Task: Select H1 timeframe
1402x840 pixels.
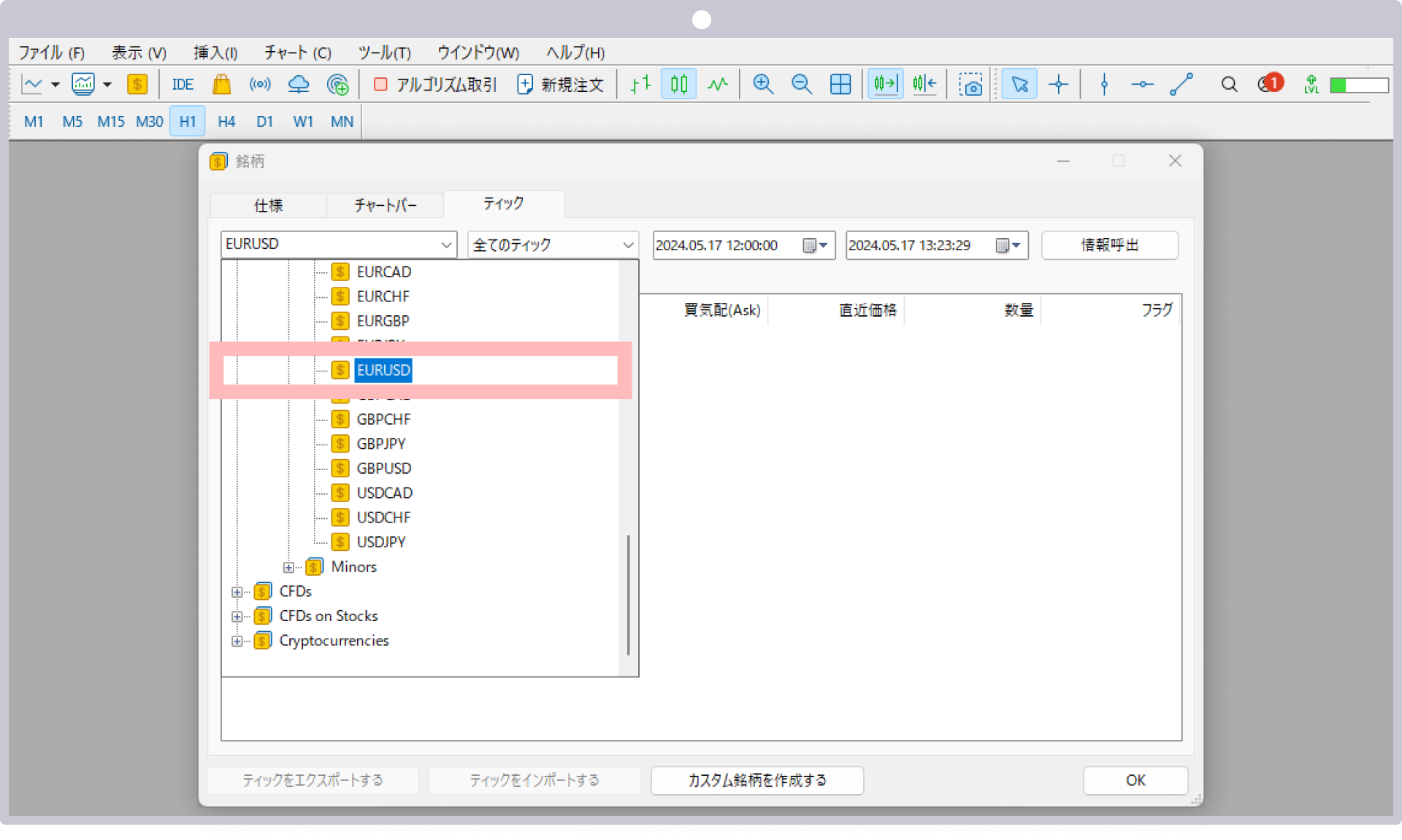Action: (x=188, y=122)
